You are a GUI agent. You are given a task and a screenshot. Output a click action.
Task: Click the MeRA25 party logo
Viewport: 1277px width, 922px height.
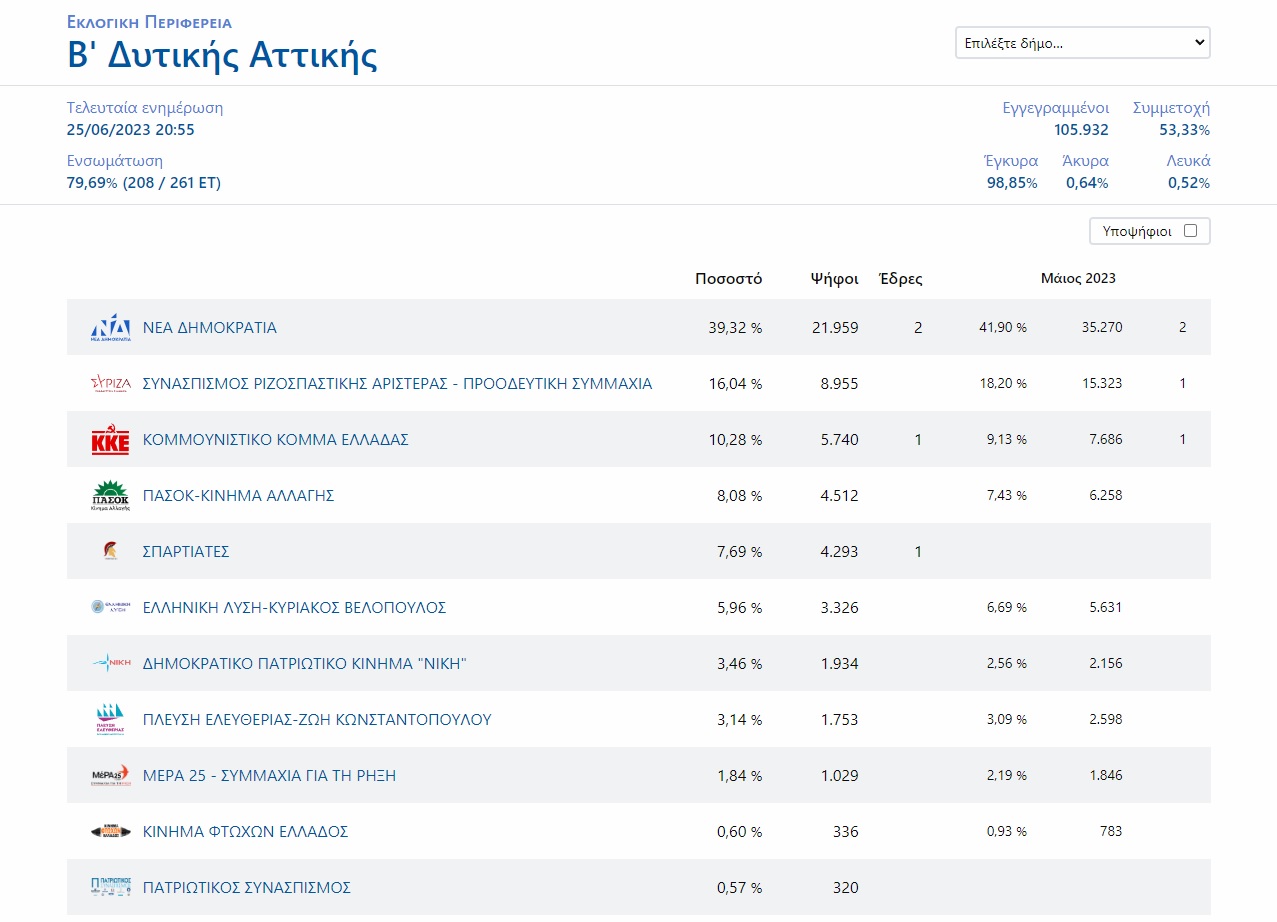pyautogui.click(x=110, y=775)
